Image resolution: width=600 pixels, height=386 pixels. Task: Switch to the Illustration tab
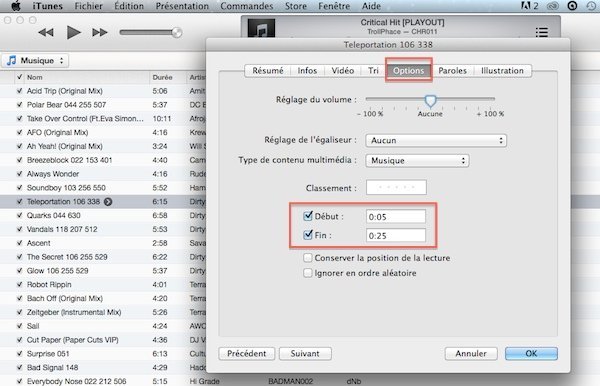tap(502, 71)
